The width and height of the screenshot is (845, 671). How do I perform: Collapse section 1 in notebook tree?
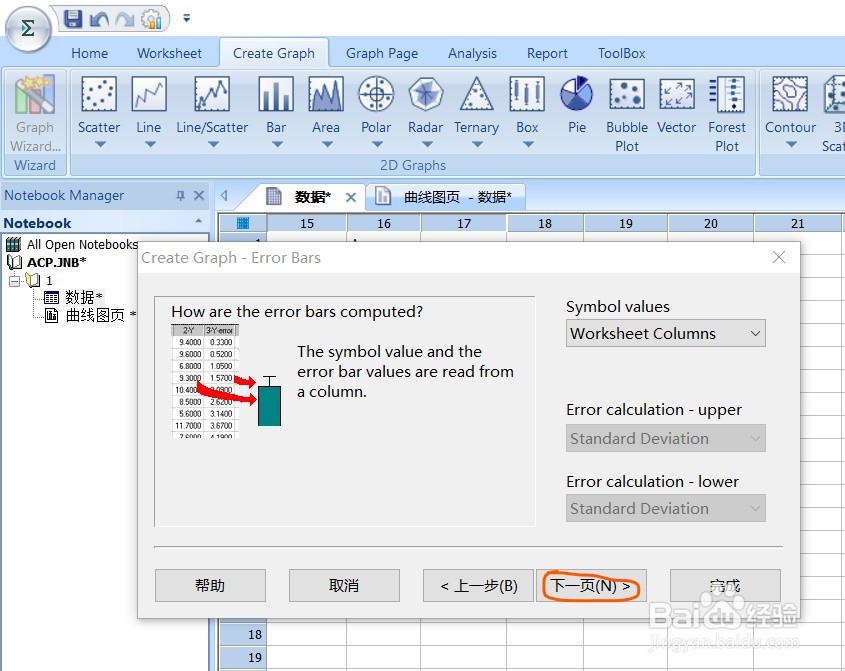(x=14, y=280)
